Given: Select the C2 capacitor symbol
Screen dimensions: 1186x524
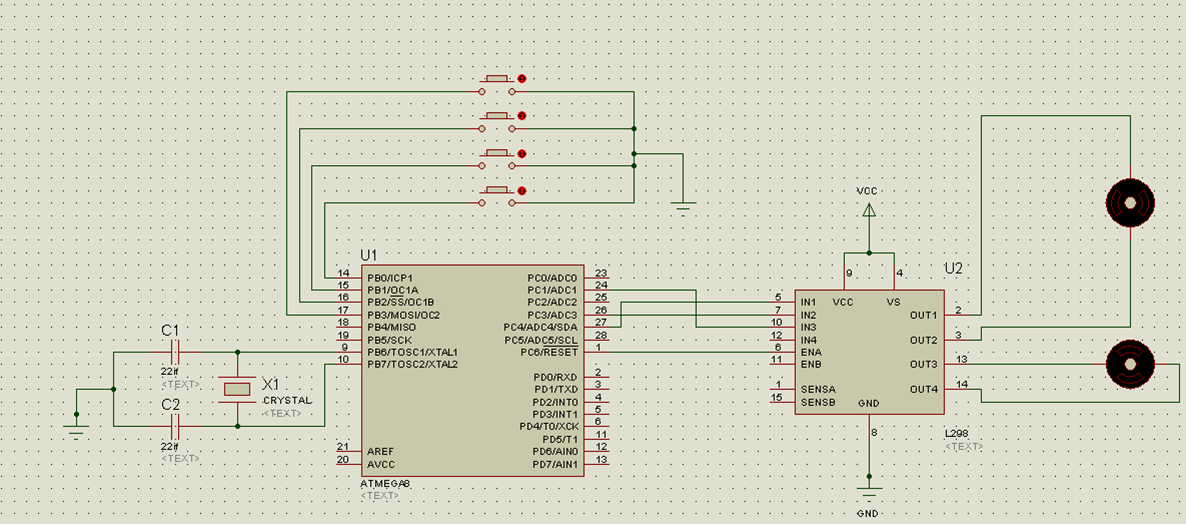Looking at the screenshot, I should [x=175, y=426].
